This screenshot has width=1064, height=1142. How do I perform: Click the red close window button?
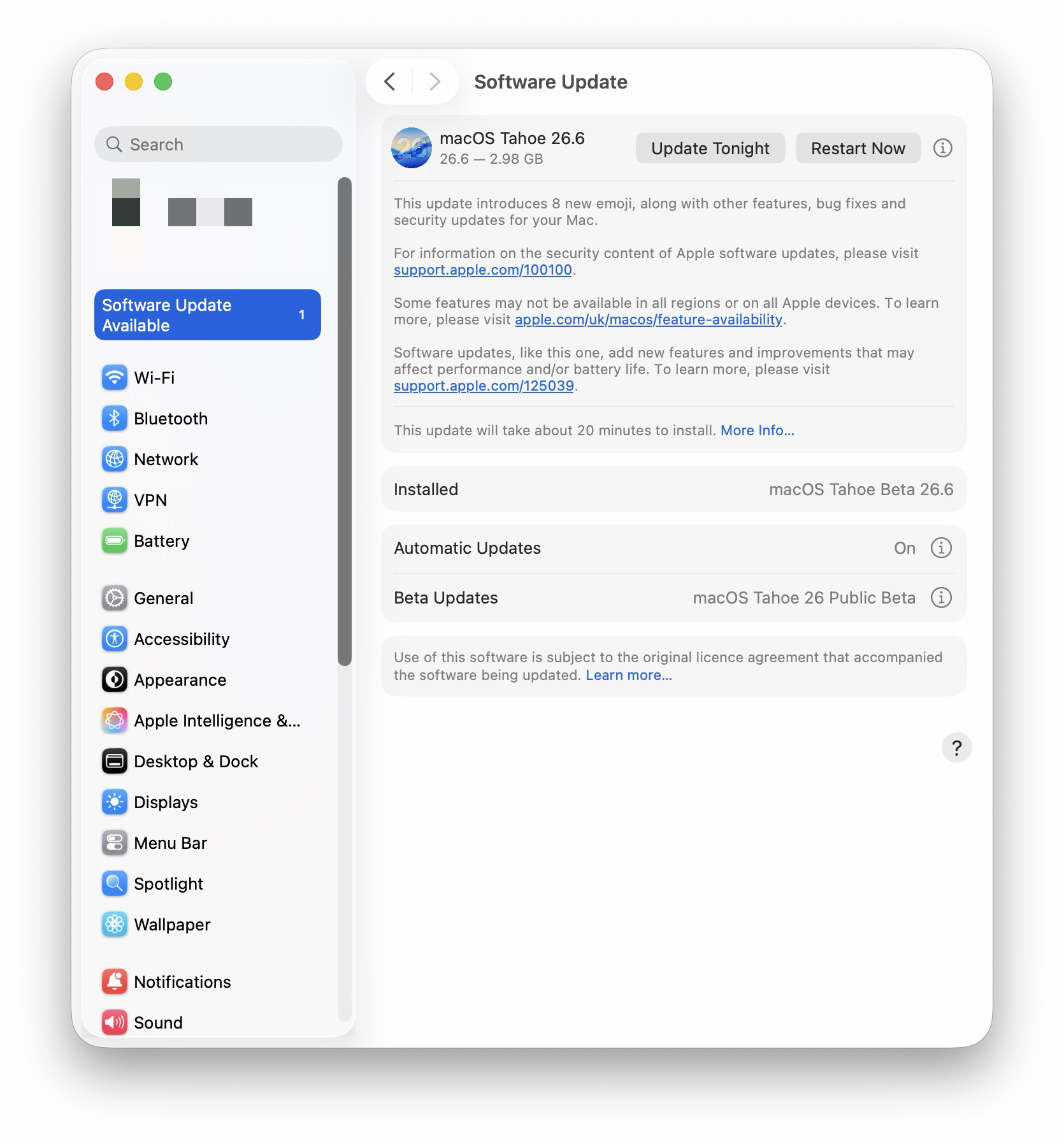[x=104, y=82]
